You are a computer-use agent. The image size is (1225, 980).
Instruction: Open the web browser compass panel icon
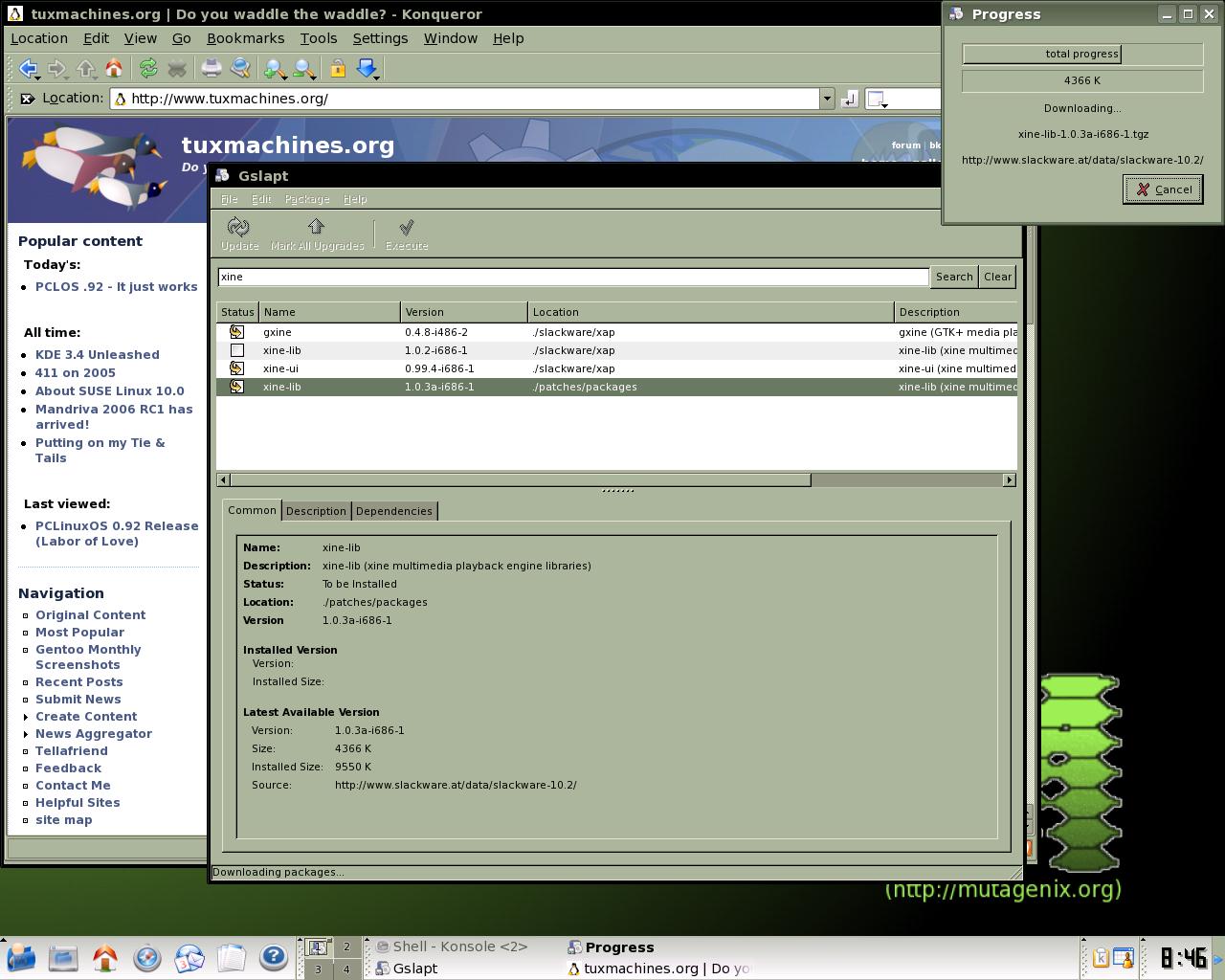point(147,957)
